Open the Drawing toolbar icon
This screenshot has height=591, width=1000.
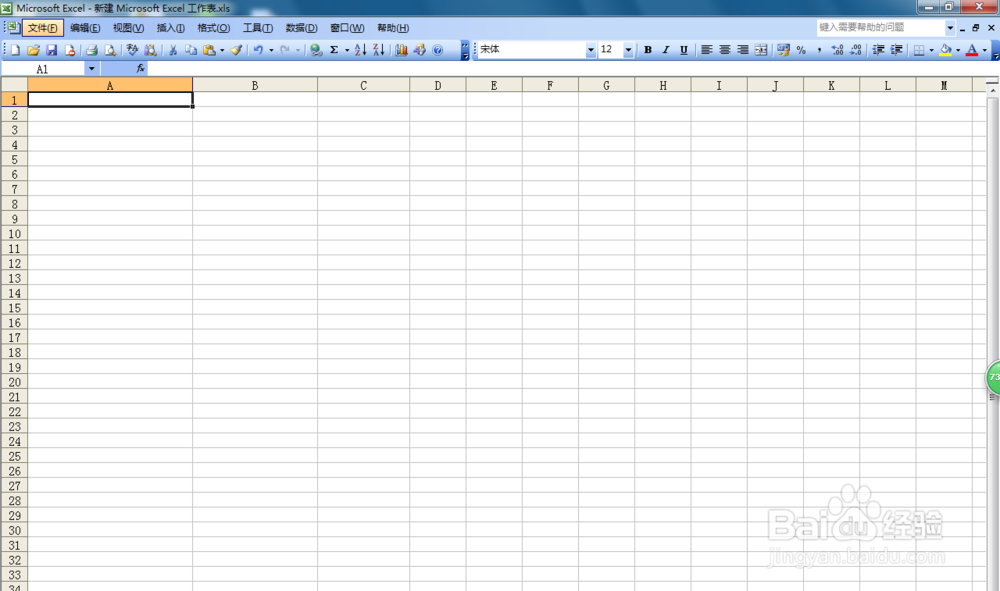click(420, 50)
